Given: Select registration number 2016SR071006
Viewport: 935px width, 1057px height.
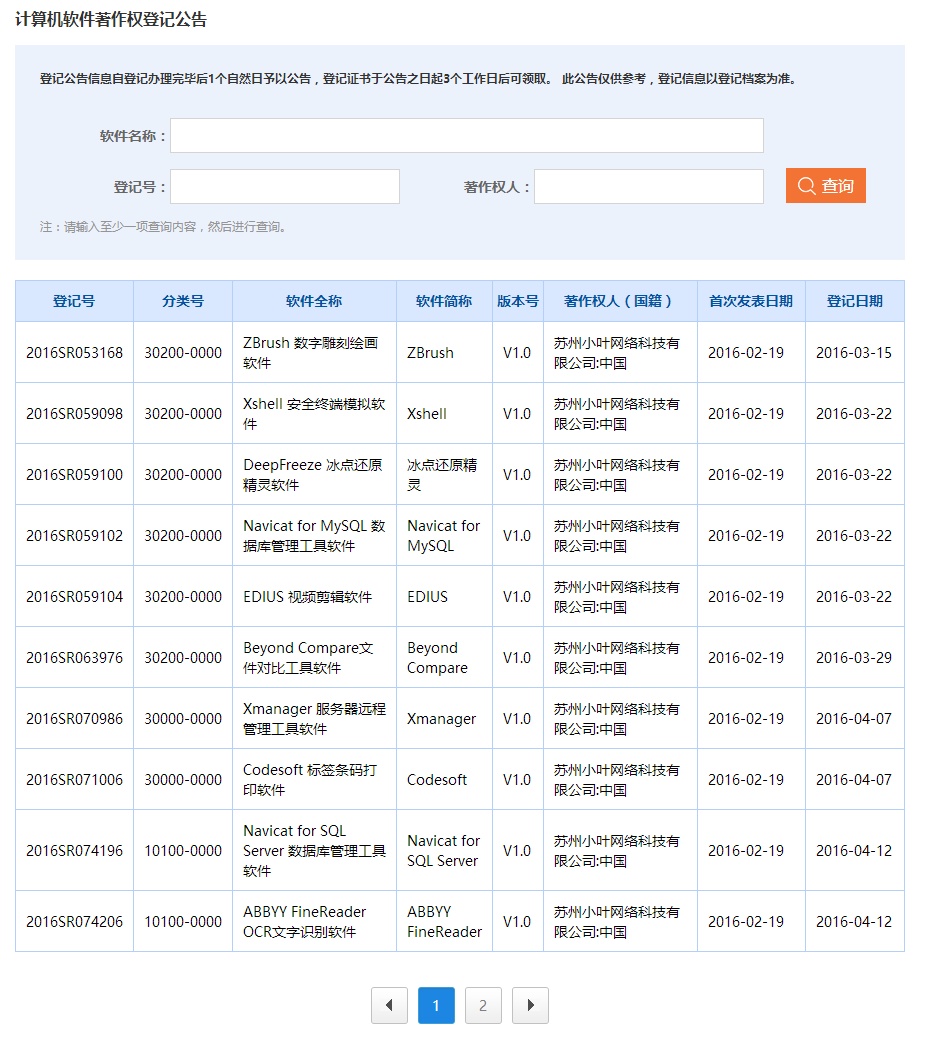Looking at the screenshot, I should (x=74, y=780).
